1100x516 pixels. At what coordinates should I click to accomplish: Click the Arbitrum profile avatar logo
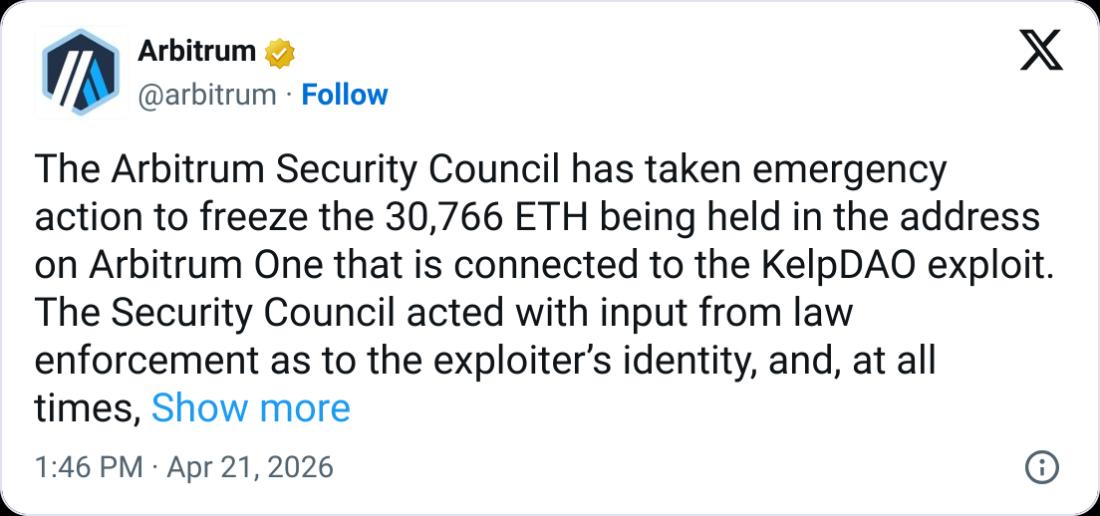(x=79, y=73)
